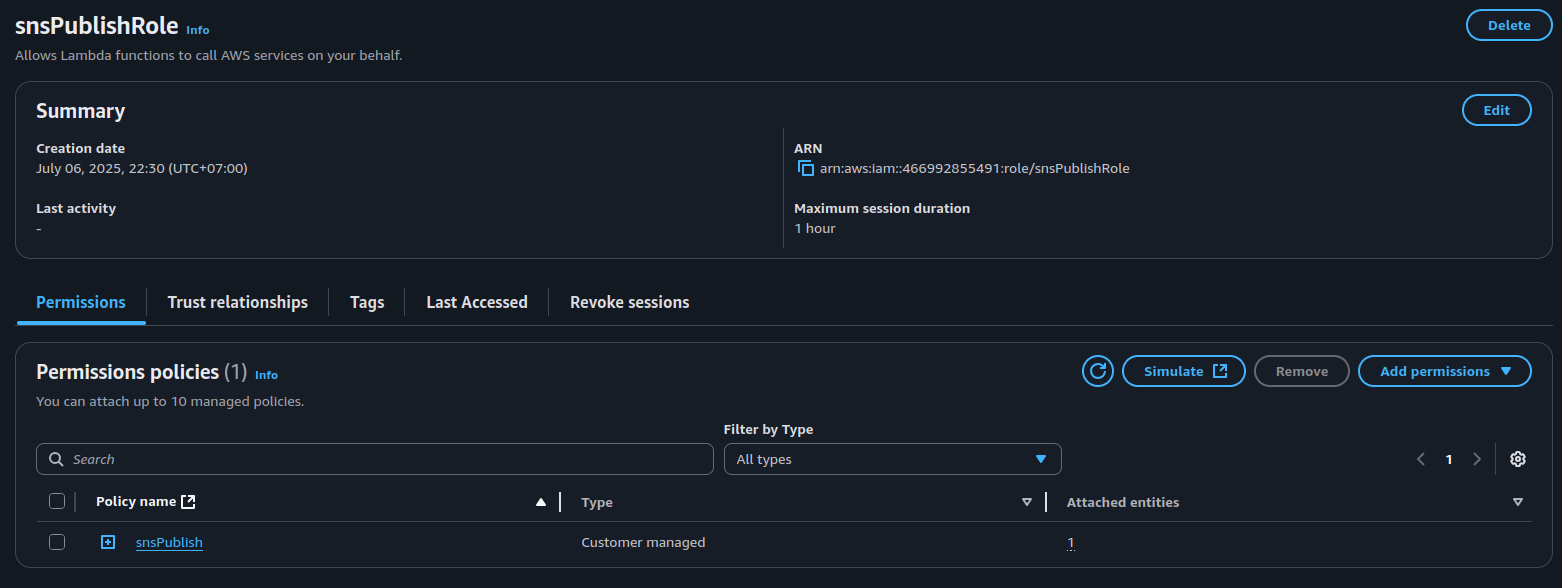Go to the next page arrow

click(x=1477, y=459)
